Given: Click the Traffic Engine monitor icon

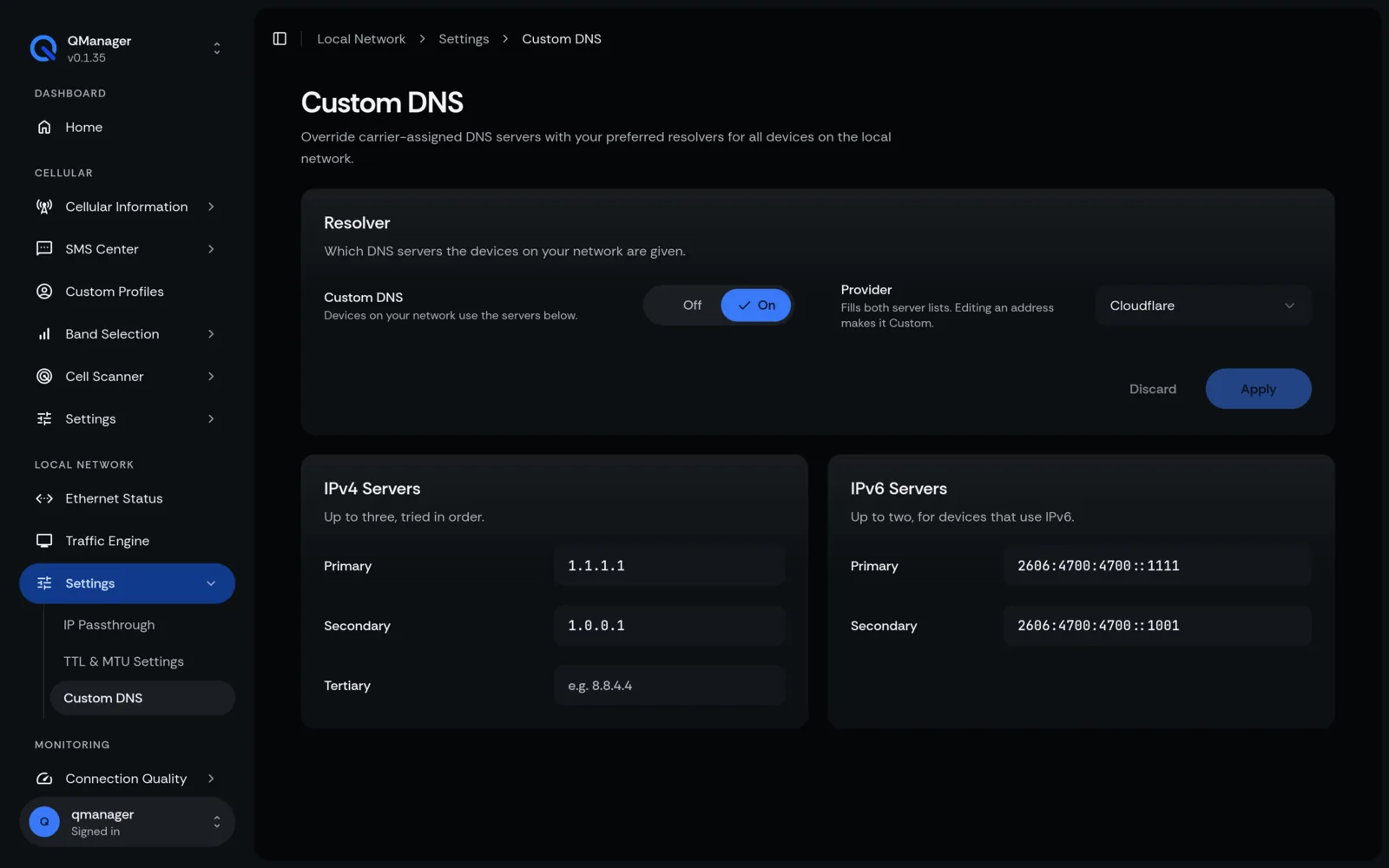Looking at the screenshot, I should 44,541.
